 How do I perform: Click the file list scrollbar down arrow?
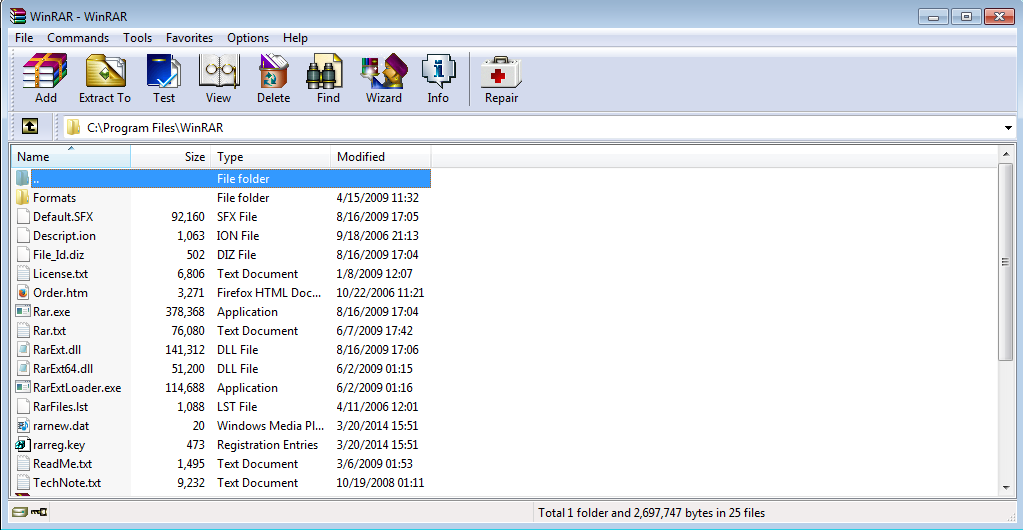pos(1005,487)
